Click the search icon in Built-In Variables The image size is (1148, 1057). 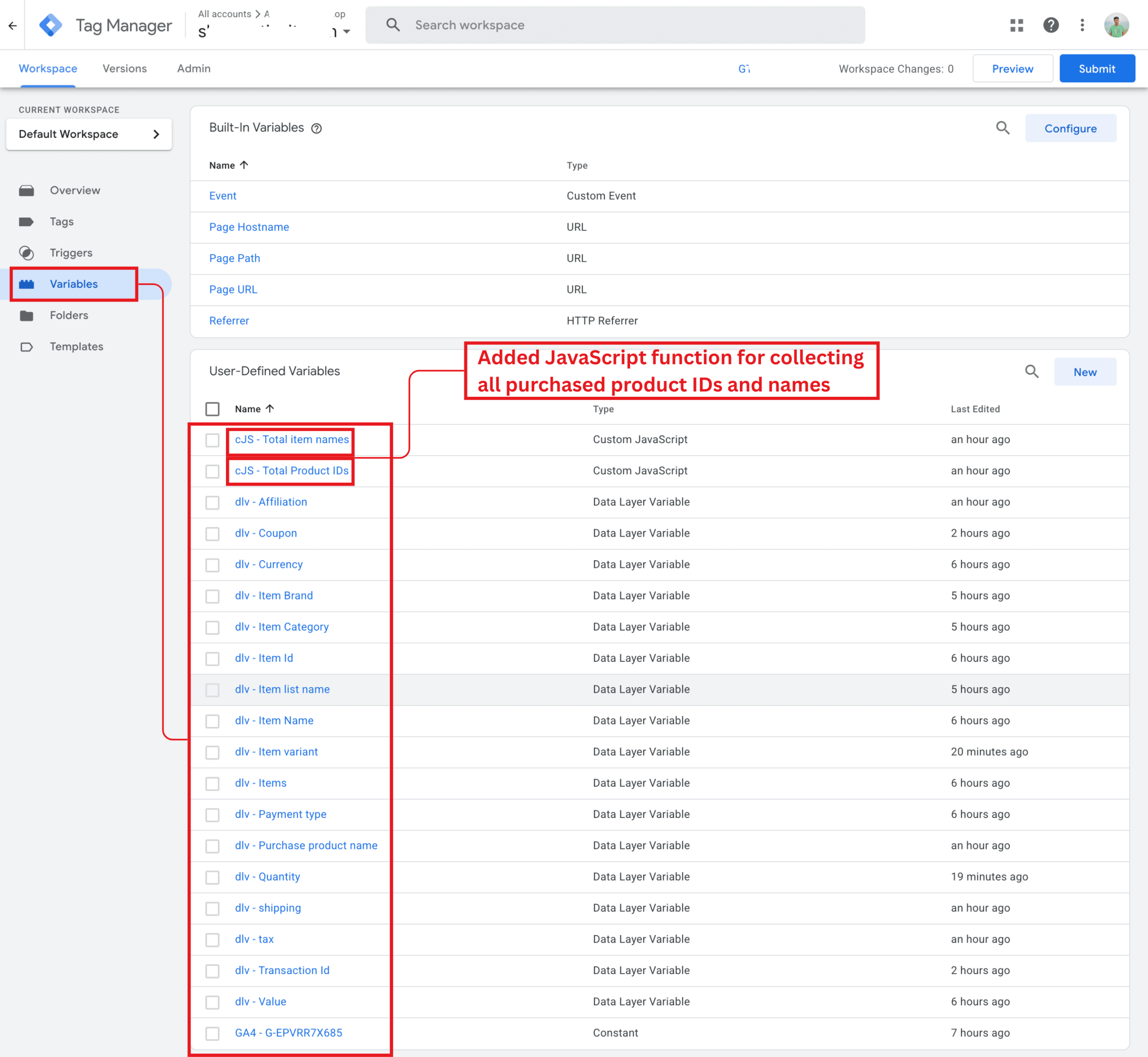click(1002, 128)
